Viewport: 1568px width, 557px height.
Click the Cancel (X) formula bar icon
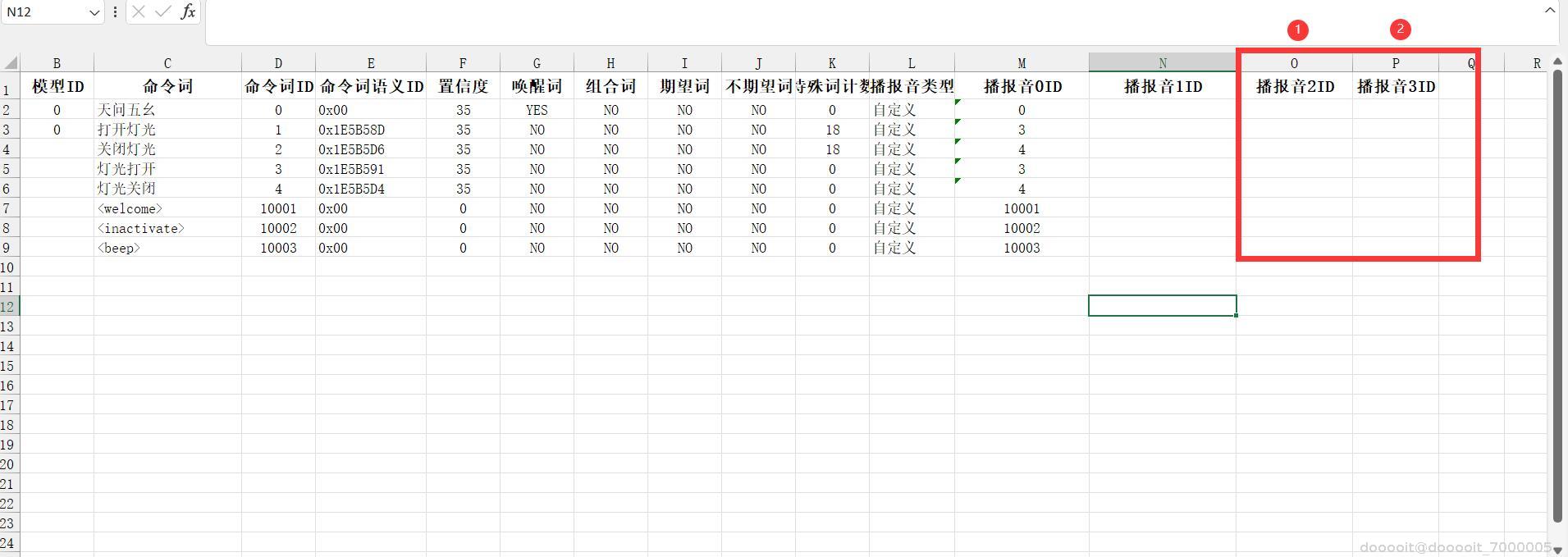(x=139, y=11)
